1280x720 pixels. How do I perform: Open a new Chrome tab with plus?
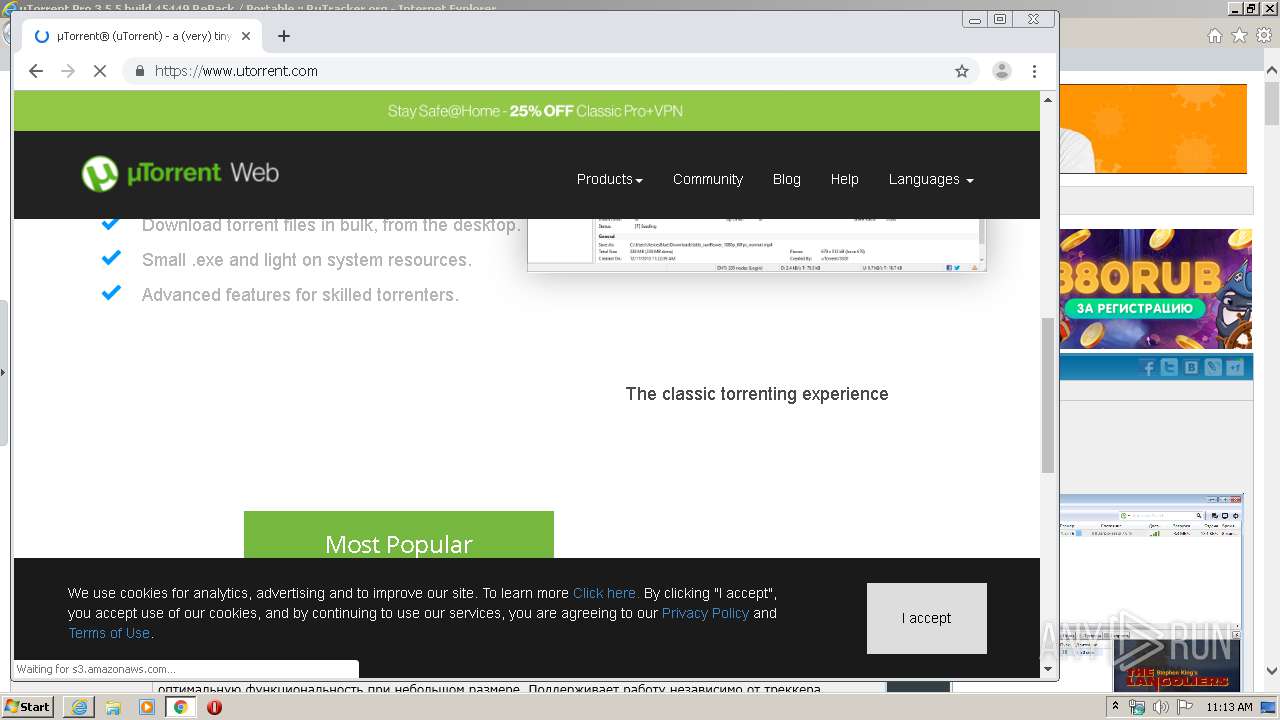coord(284,36)
